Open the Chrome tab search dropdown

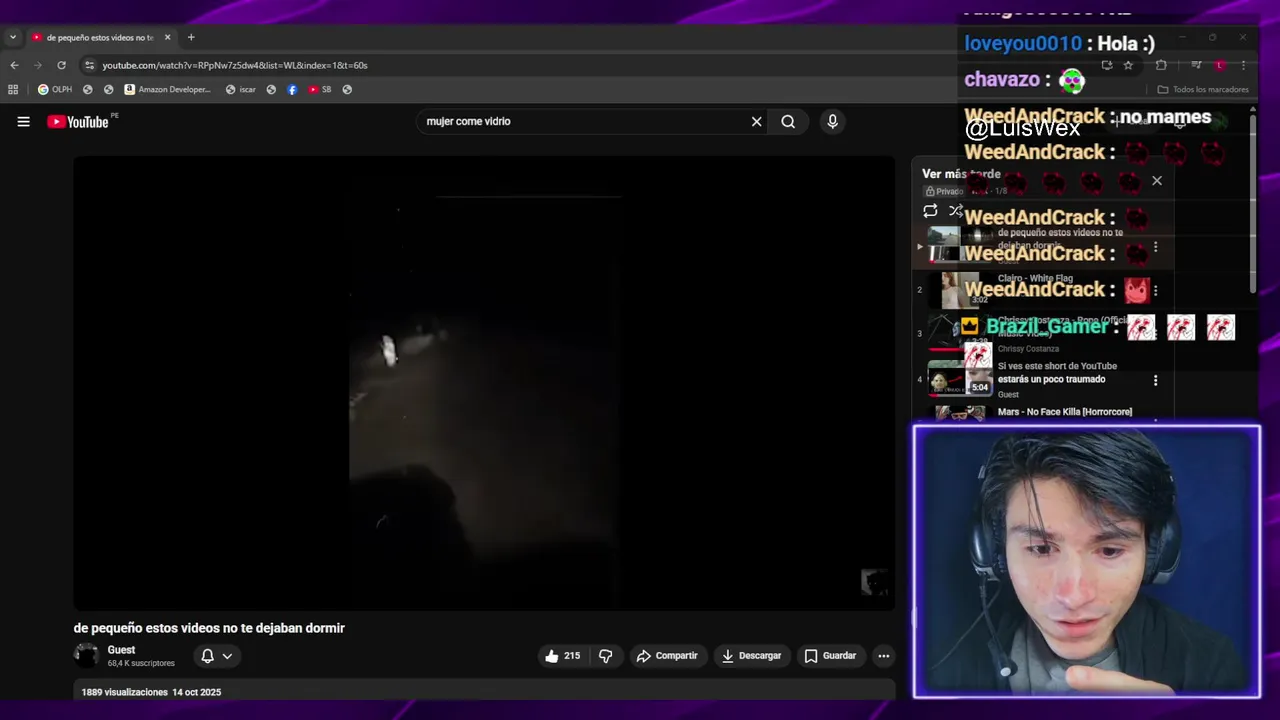coord(12,37)
